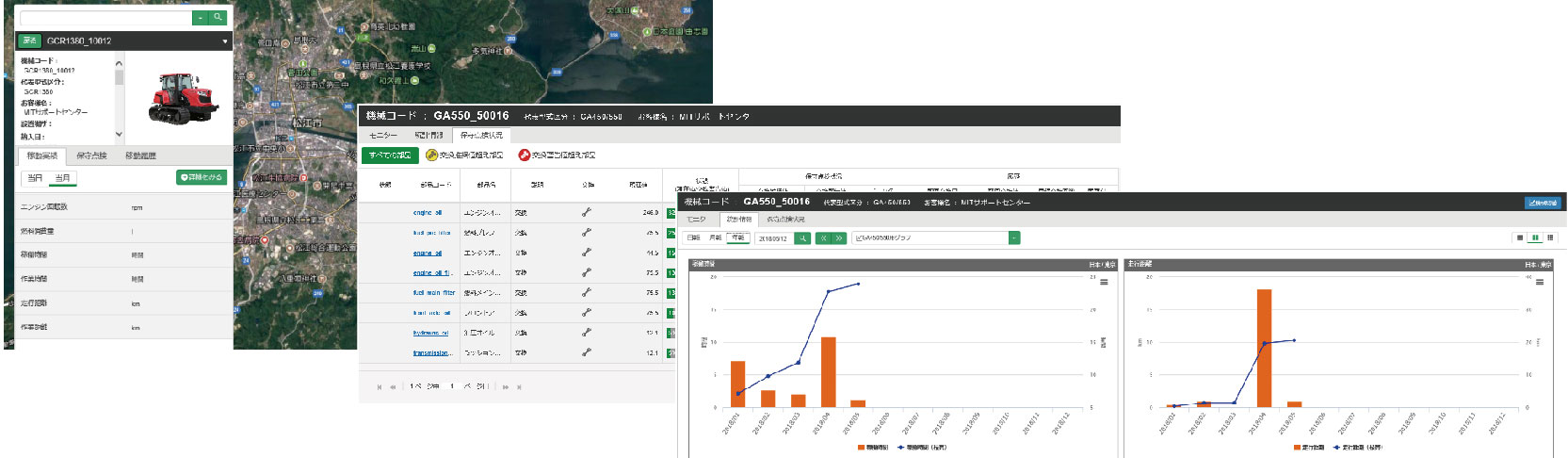Select the daily report toggle
Image resolution: width=1568 pixels, height=458 pixels.
[693, 237]
